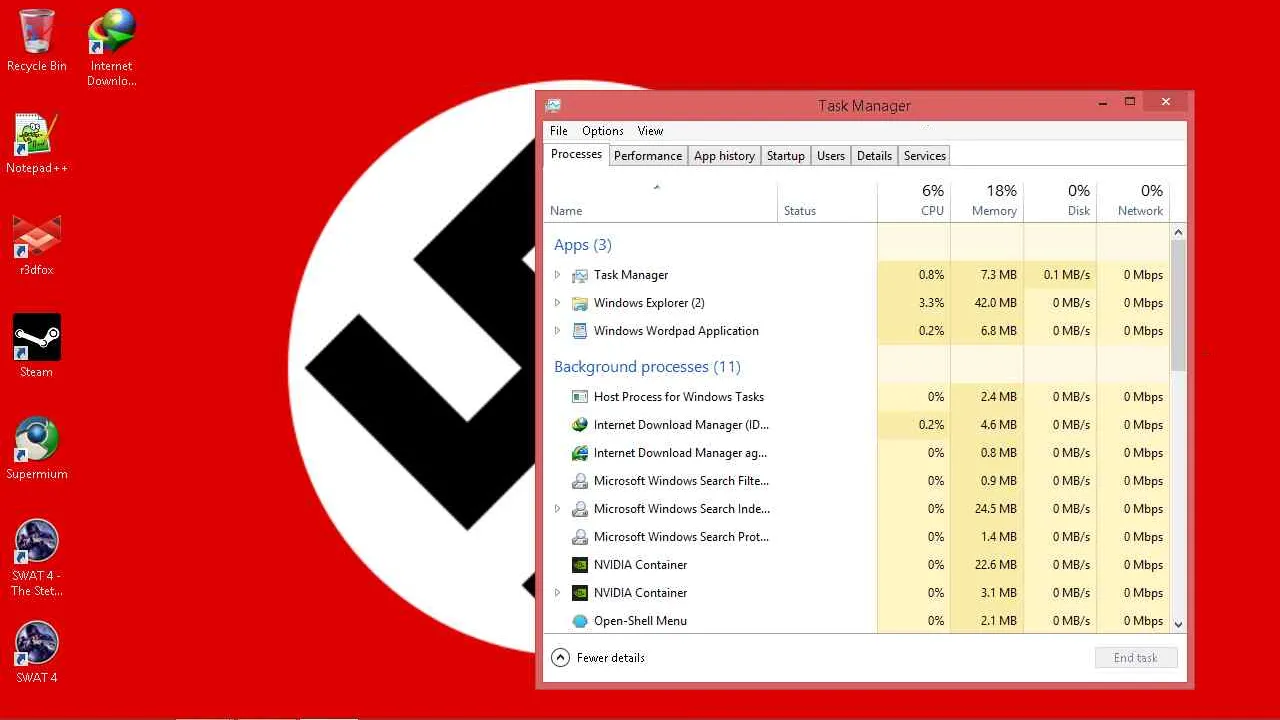Click the icon of the 22.6 MB NVIDIA Container
The height and width of the screenshot is (720, 1280).
[580, 565]
